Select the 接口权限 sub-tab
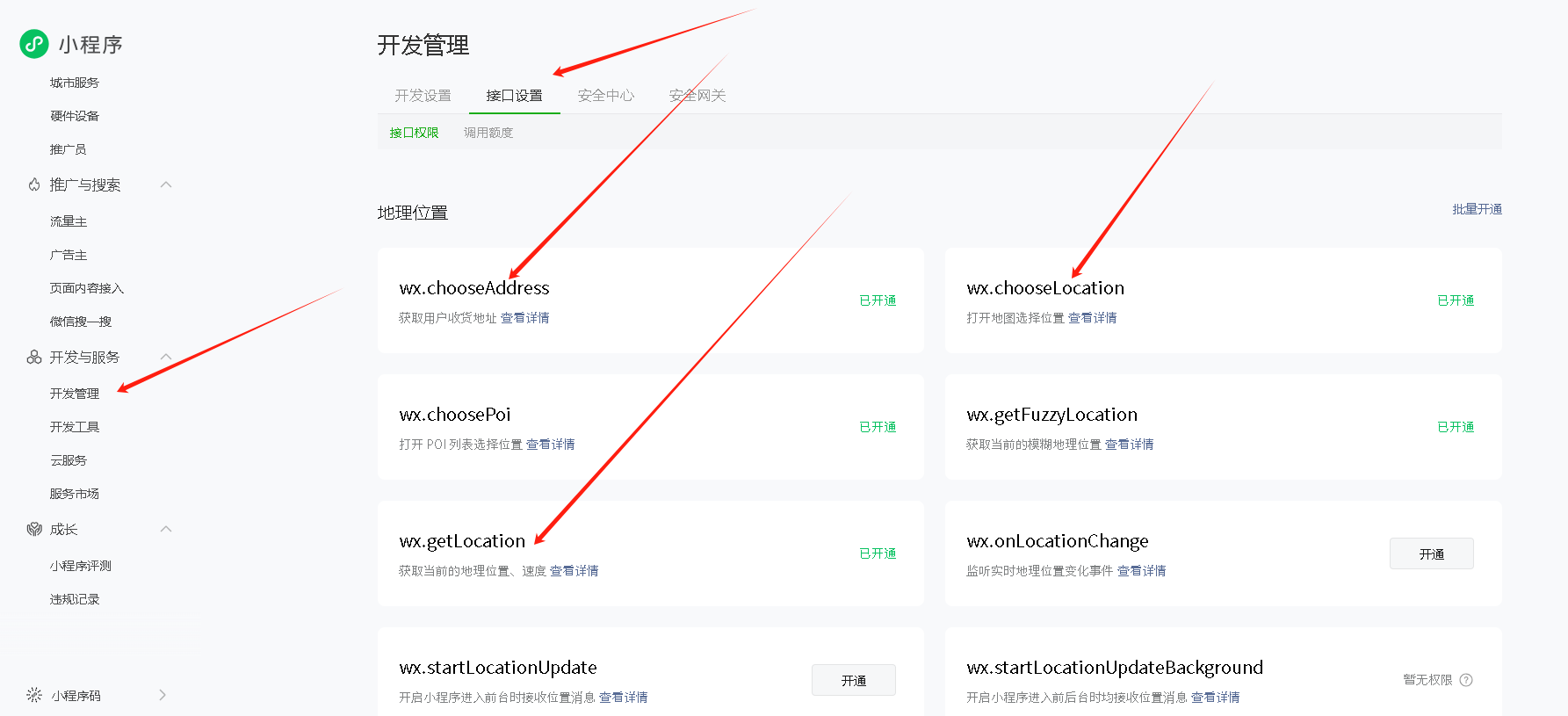Image resolution: width=1568 pixels, height=716 pixels. (x=414, y=133)
